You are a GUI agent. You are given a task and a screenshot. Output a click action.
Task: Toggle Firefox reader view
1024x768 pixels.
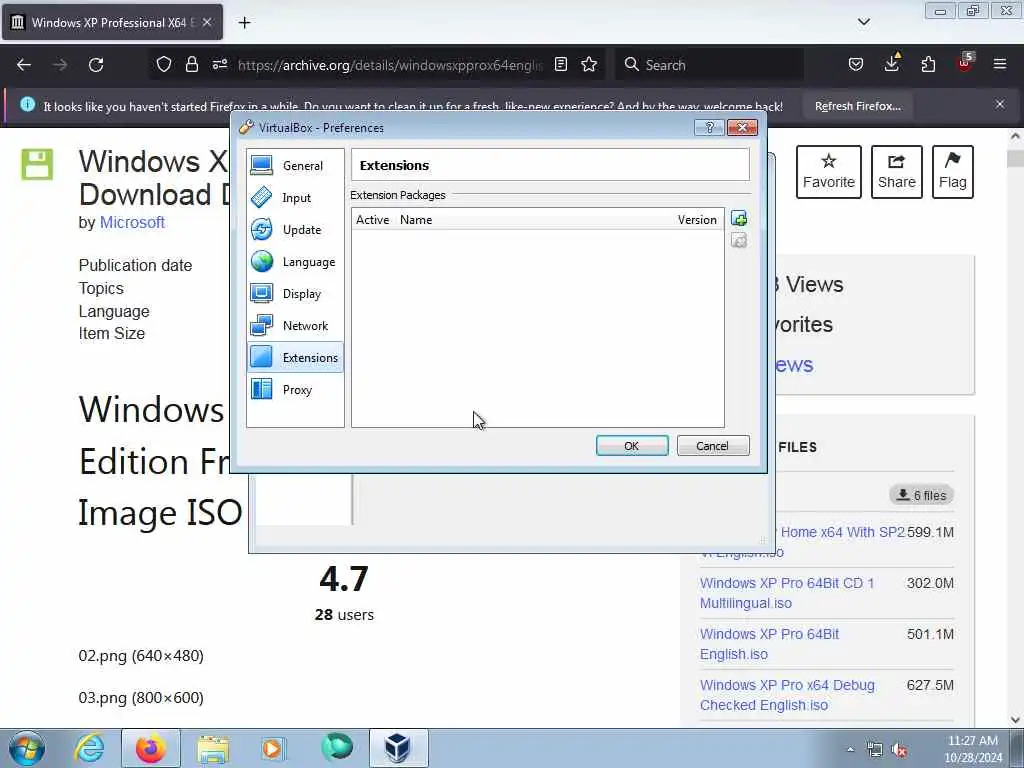click(x=560, y=65)
